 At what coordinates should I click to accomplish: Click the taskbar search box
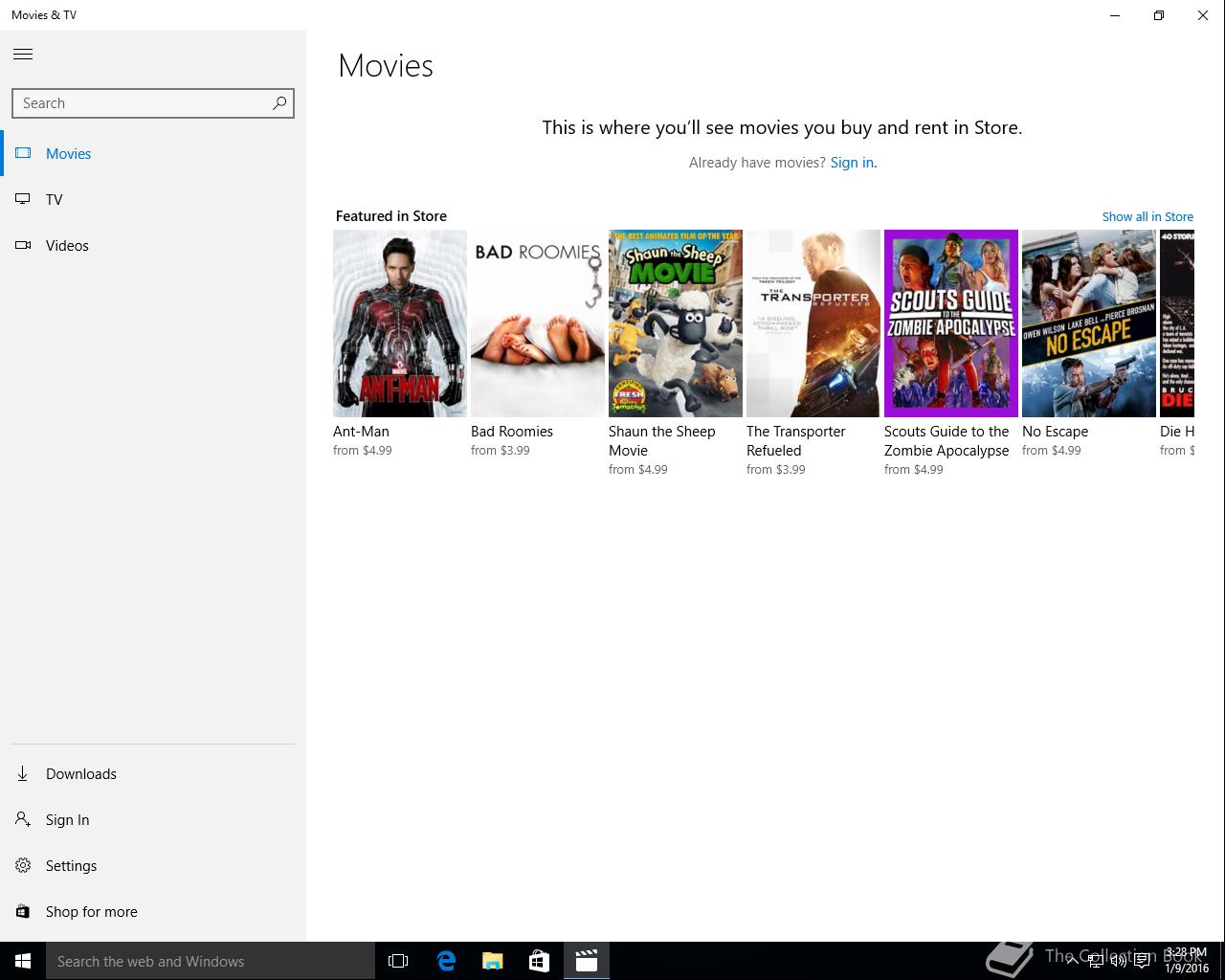(211, 961)
